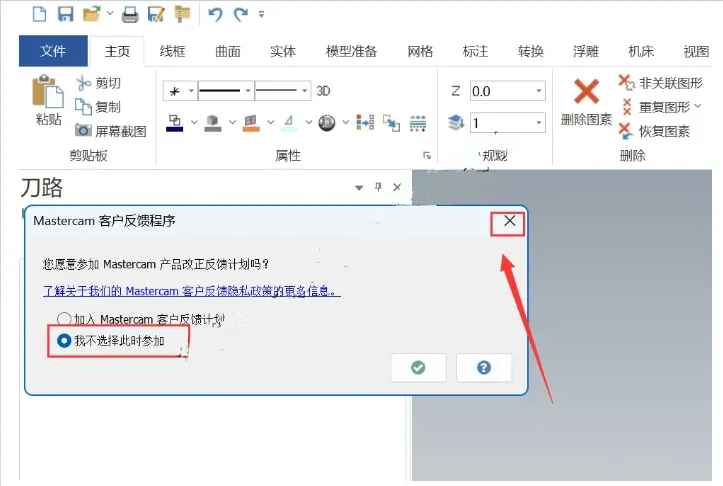Click the 剪切 scissors button
Viewport: 723px width, 486px height.
(98, 83)
